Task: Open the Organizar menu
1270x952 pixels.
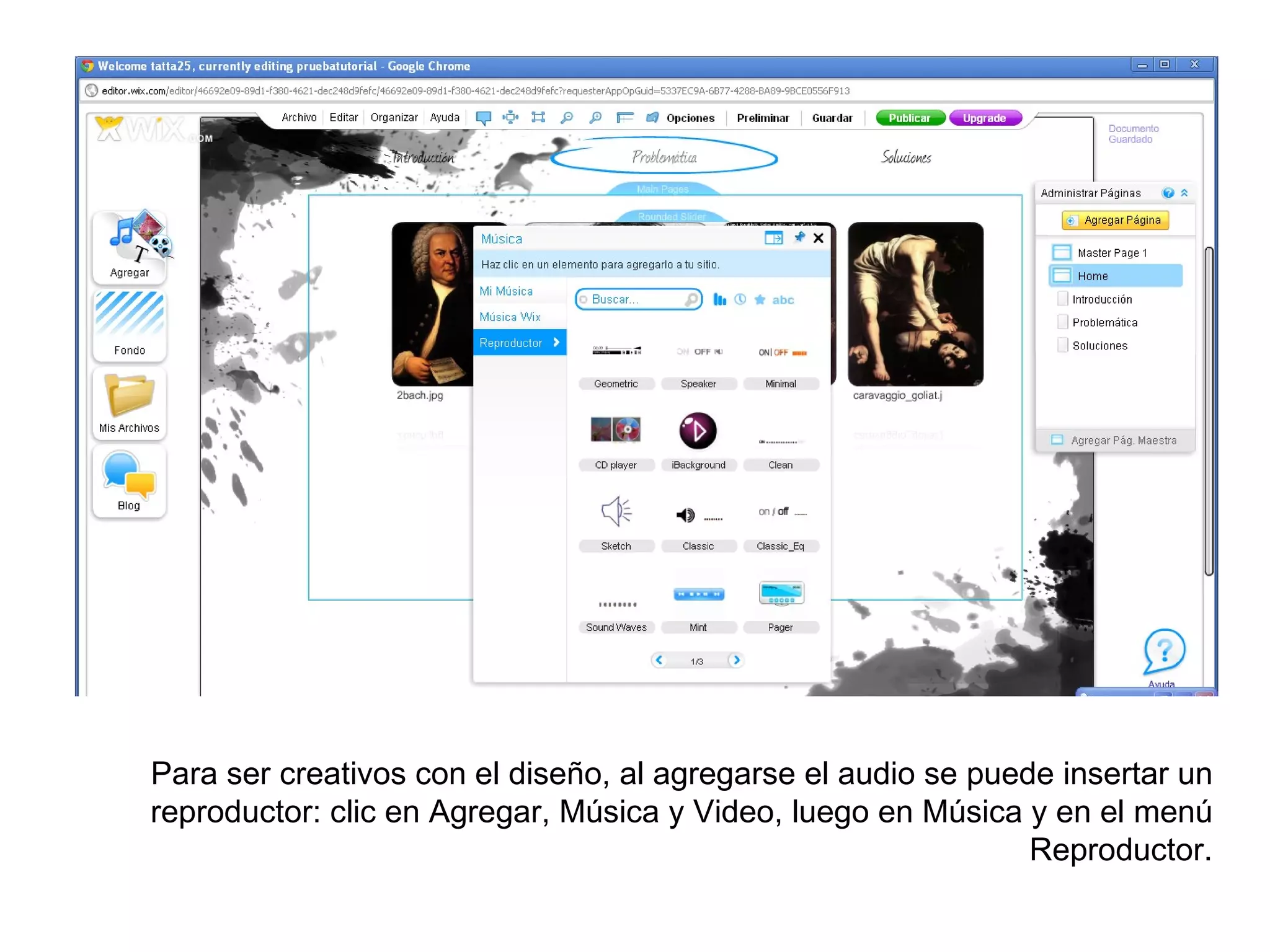Action: pyautogui.click(x=394, y=118)
